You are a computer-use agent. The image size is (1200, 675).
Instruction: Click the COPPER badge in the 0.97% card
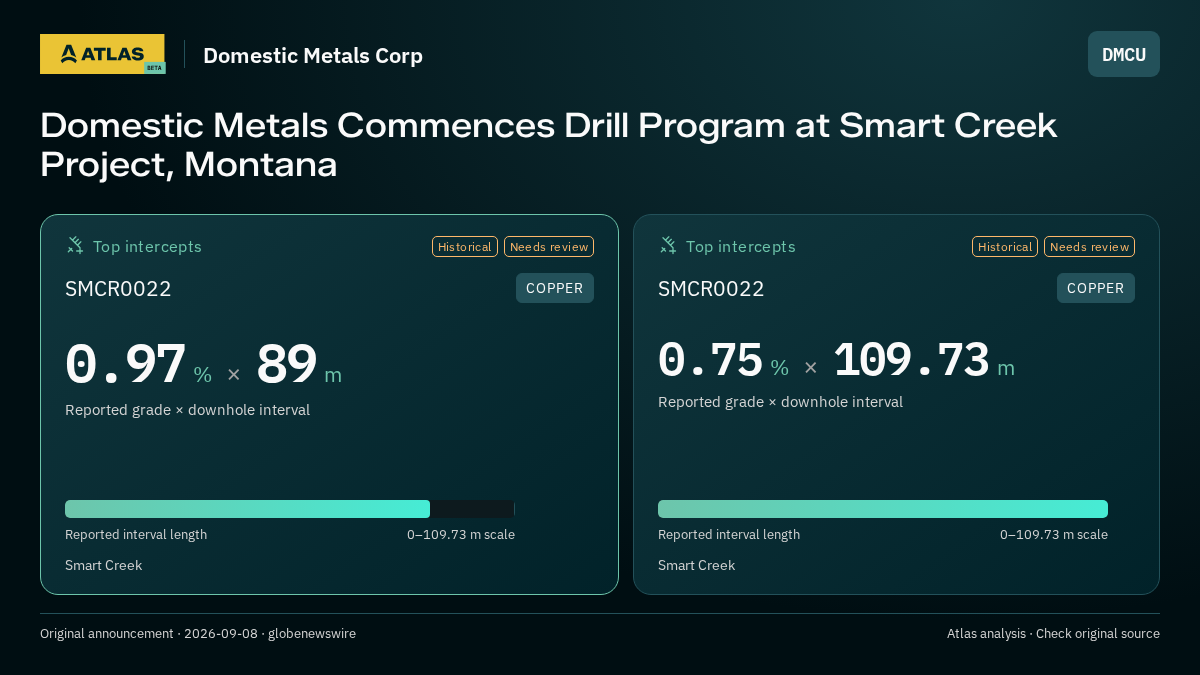pos(555,288)
